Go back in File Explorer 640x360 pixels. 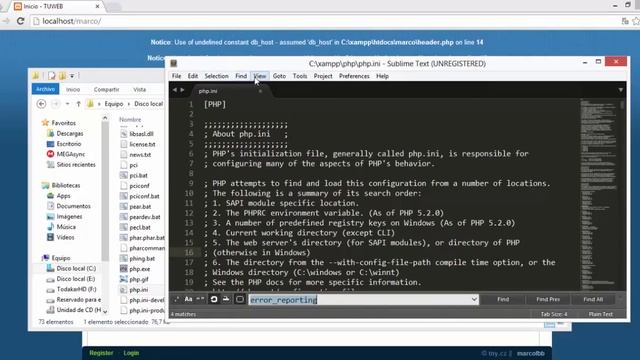click(x=41, y=104)
